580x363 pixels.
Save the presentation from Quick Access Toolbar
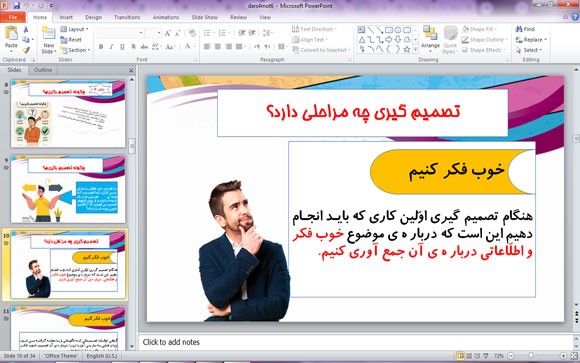tap(16, 6)
